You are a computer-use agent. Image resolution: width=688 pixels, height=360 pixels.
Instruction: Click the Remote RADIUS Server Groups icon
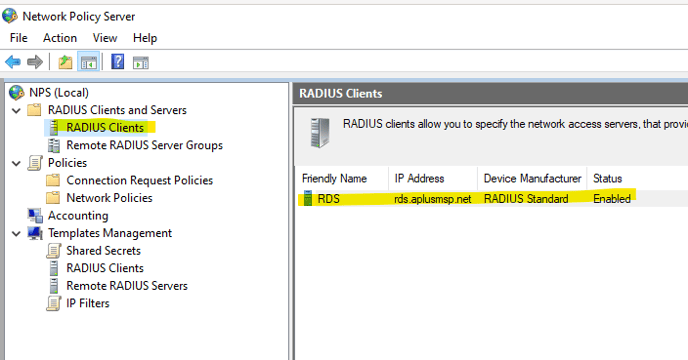point(54,145)
